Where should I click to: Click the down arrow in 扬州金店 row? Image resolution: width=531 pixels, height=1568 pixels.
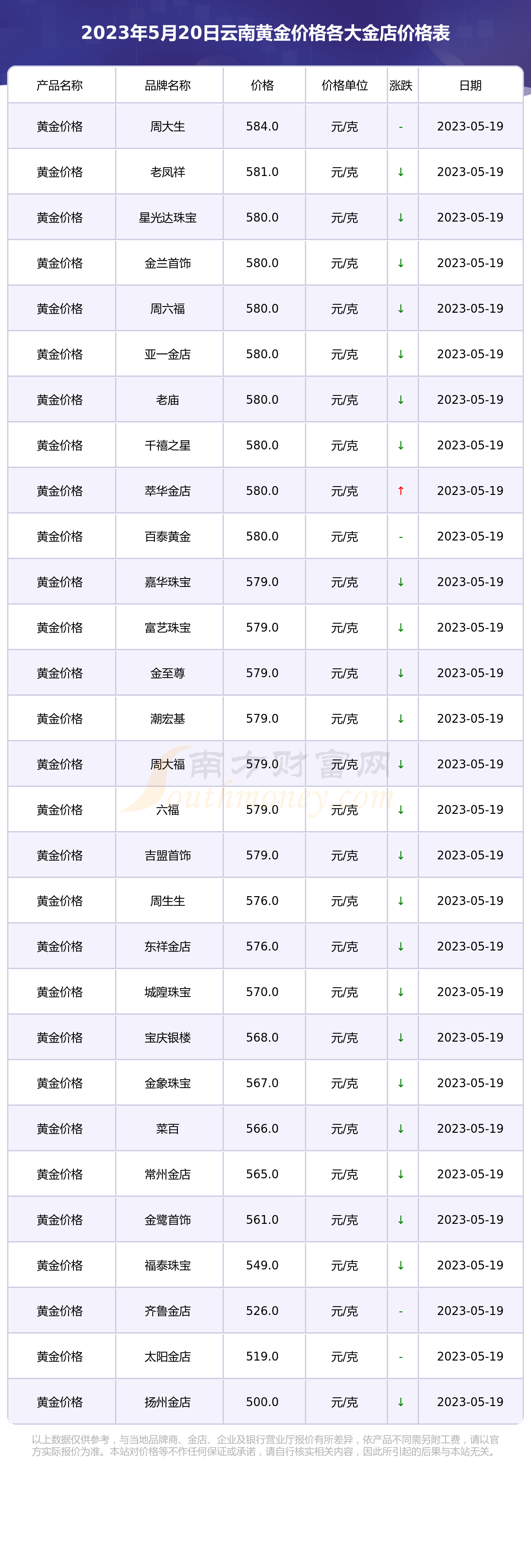(401, 1402)
